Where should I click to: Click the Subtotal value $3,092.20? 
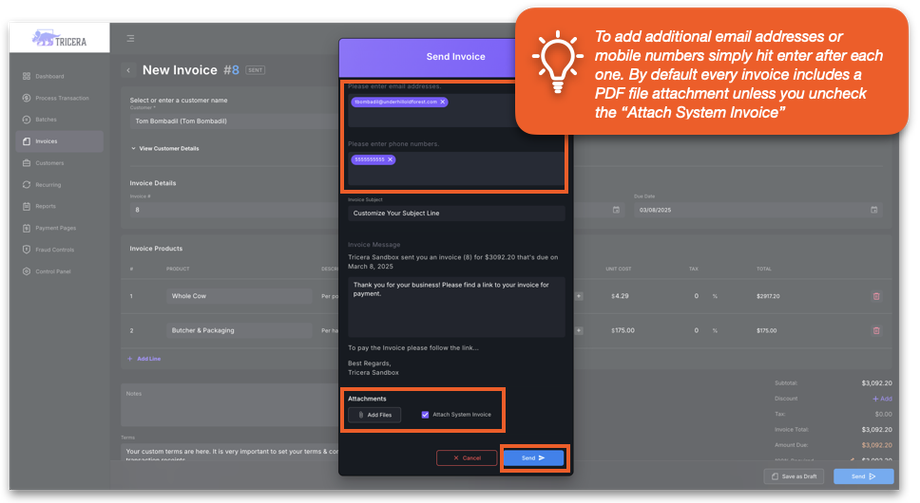click(x=877, y=383)
